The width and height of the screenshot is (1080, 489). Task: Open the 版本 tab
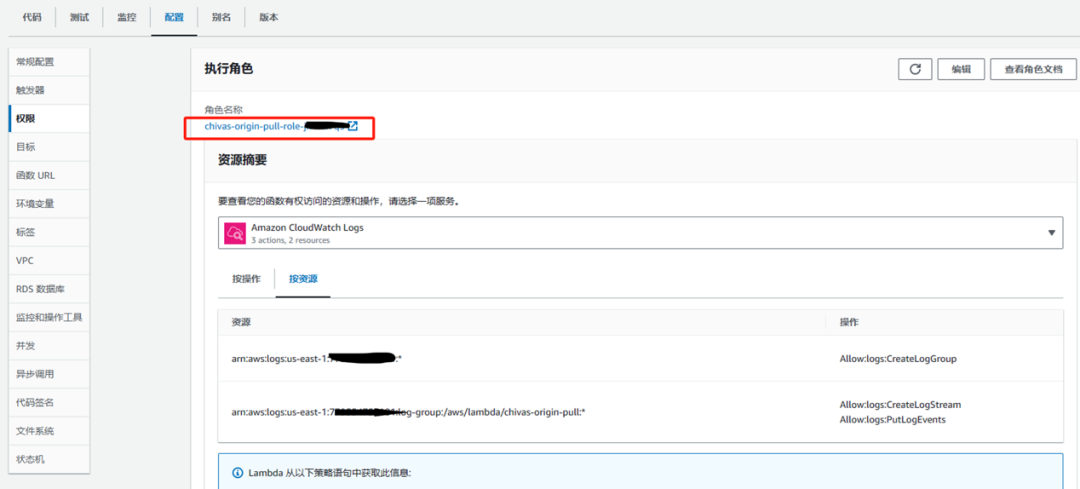click(x=269, y=17)
